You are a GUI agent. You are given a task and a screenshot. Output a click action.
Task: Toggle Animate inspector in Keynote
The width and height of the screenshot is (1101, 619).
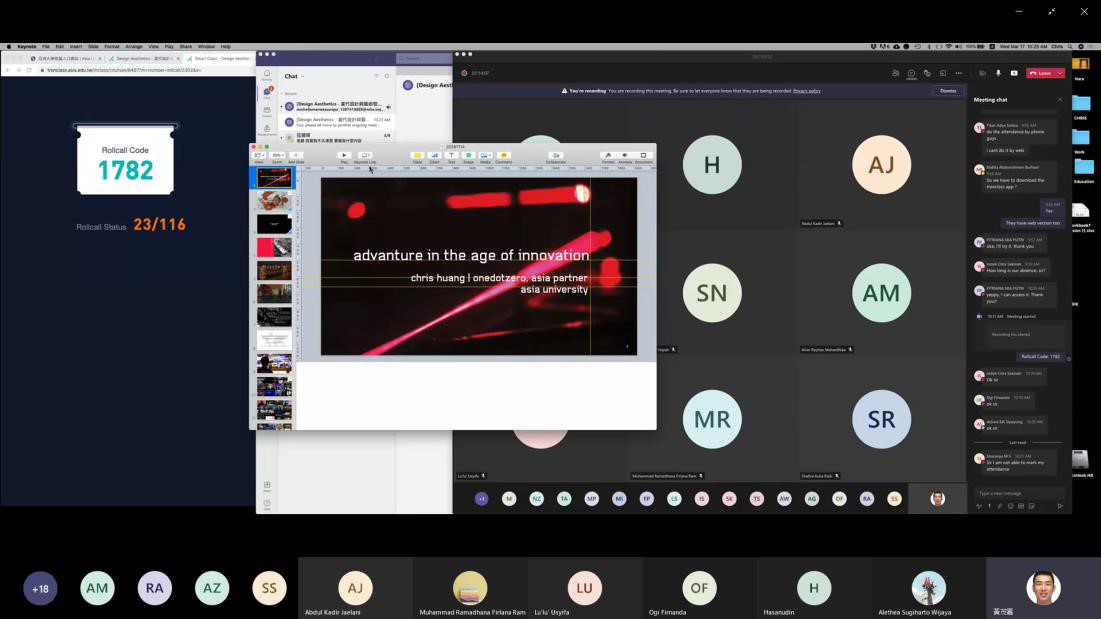625,157
